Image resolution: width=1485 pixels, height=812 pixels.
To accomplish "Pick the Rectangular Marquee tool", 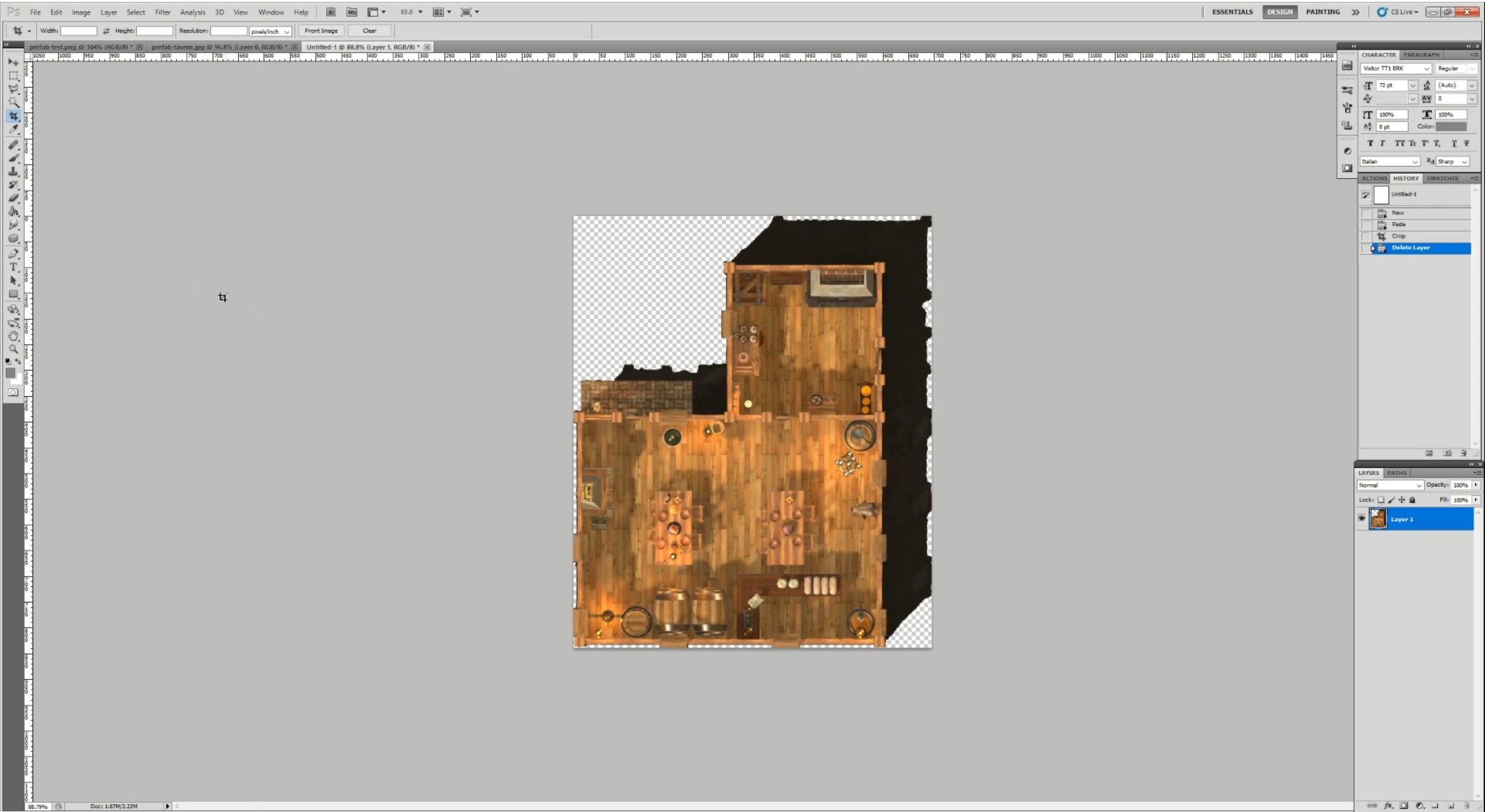I will click(x=13, y=75).
